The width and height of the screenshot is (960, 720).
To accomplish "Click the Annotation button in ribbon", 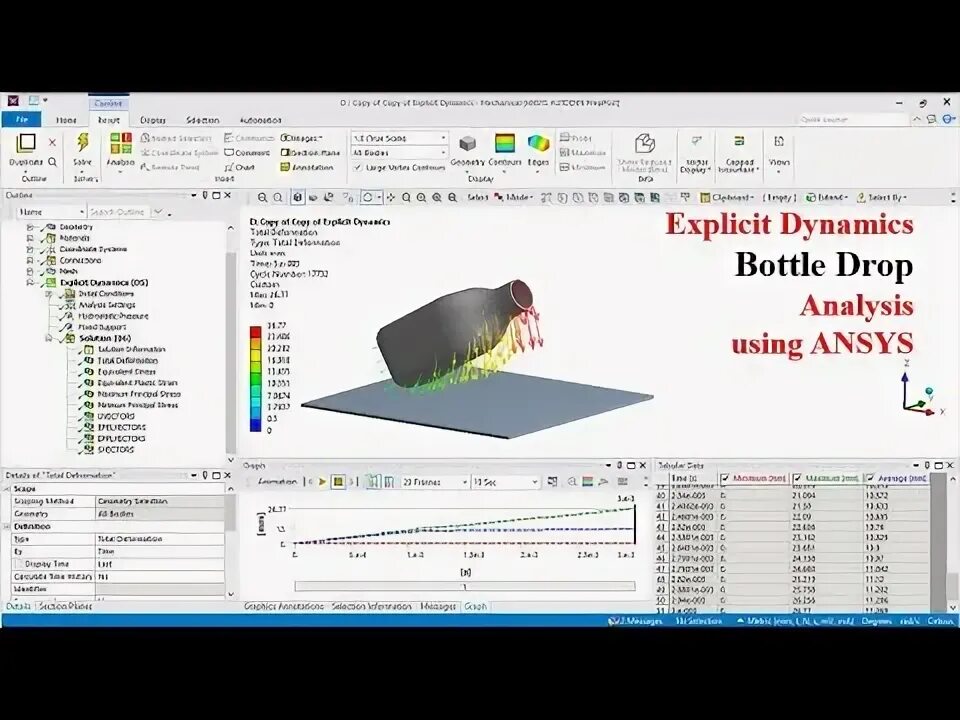I will point(307,167).
